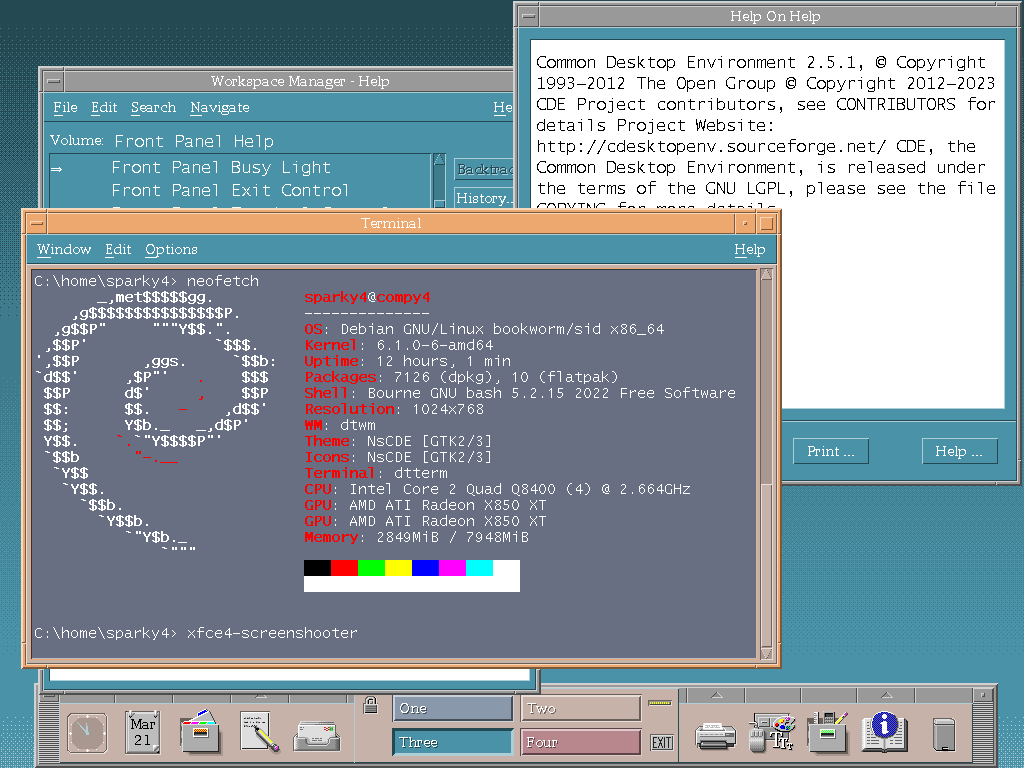The width and height of the screenshot is (1024, 768).
Task: Click the Trash can icon in the front panel
Action: tap(943, 733)
